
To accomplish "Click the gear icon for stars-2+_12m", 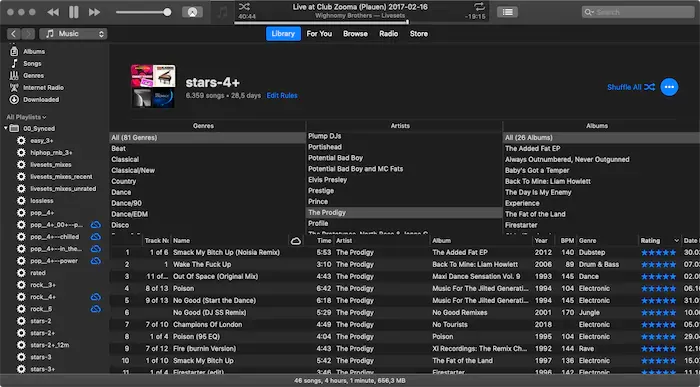I will [21, 345].
